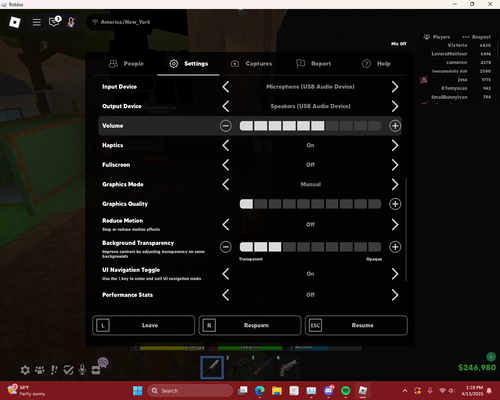Click the Volume slider bar
The height and width of the screenshot is (400, 500).
coord(310,126)
